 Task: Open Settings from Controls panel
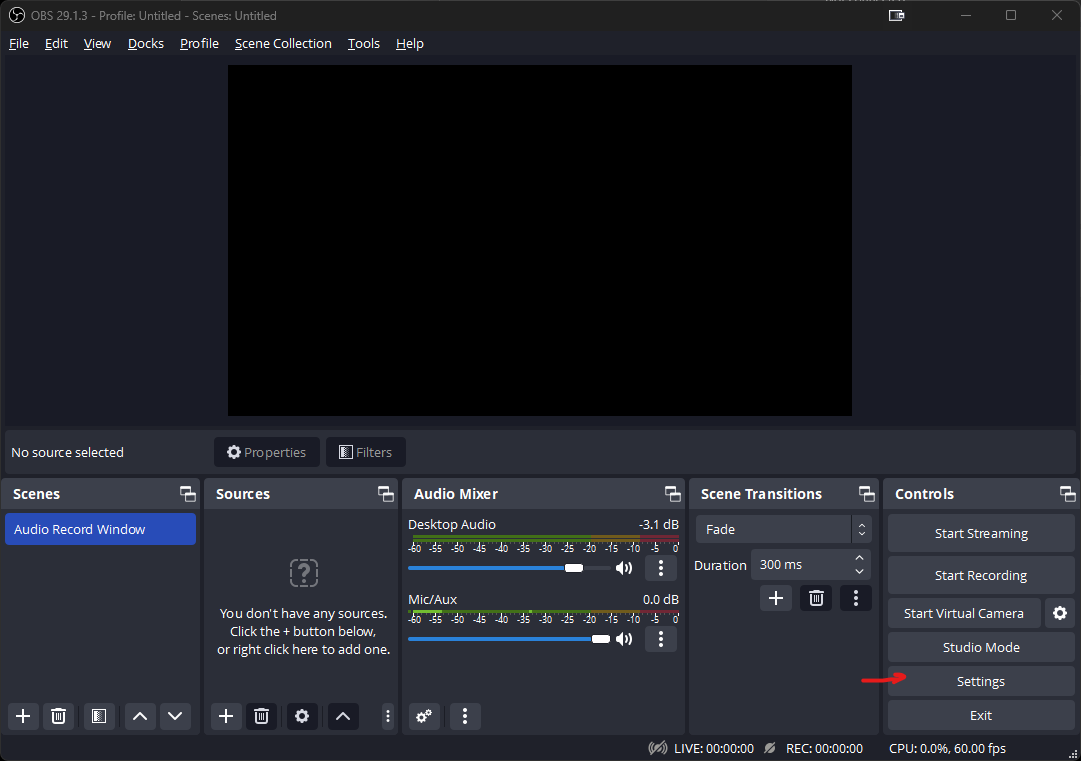coord(981,681)
